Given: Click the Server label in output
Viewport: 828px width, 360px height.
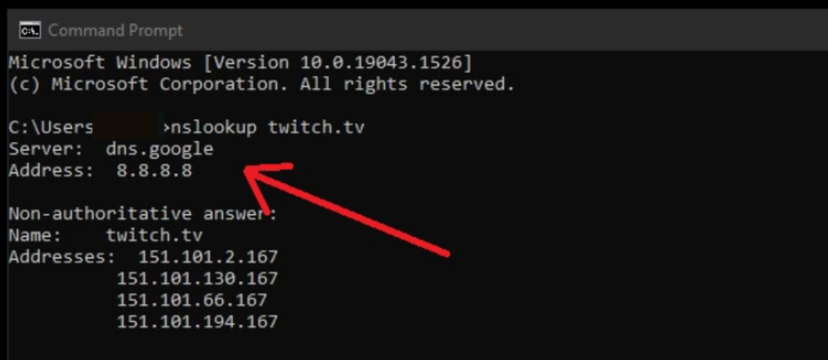Looking at the screenshot, I should [45, 149].
